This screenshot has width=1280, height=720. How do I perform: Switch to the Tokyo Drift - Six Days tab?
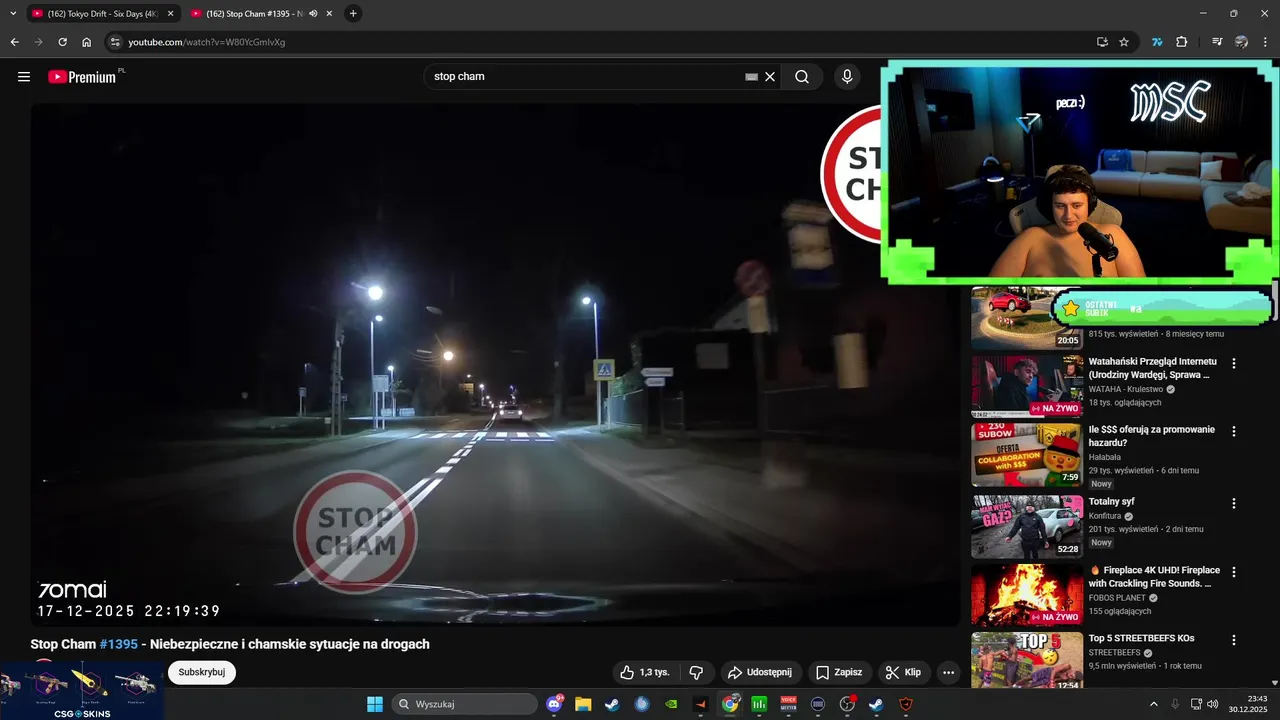point(103,14)
